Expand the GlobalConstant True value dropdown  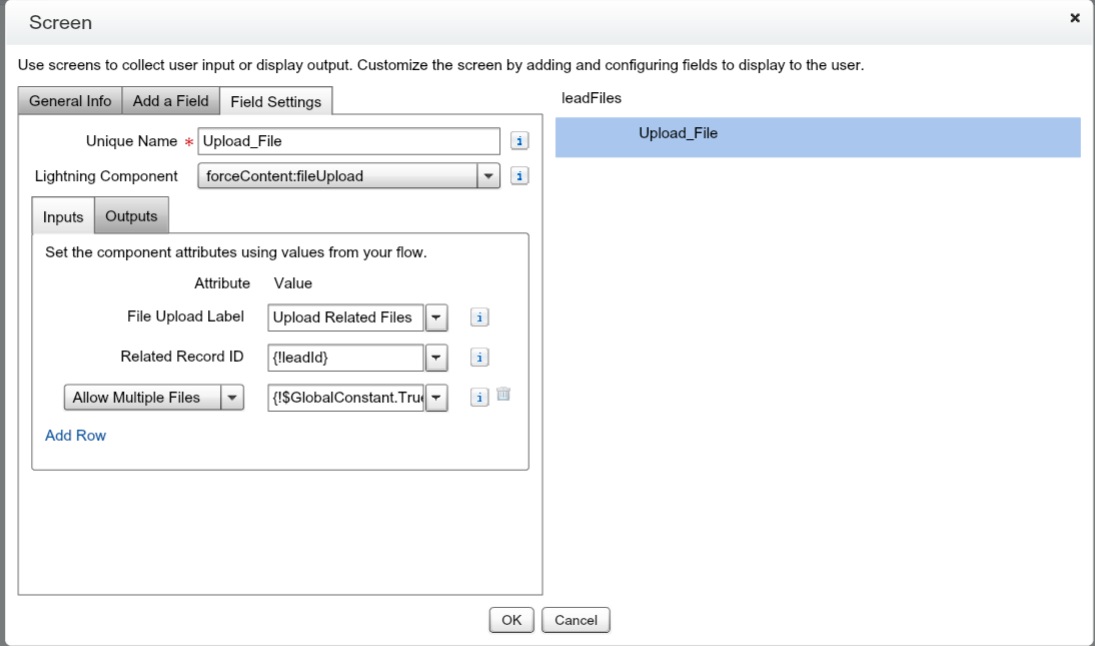click(x=436, y=397)
